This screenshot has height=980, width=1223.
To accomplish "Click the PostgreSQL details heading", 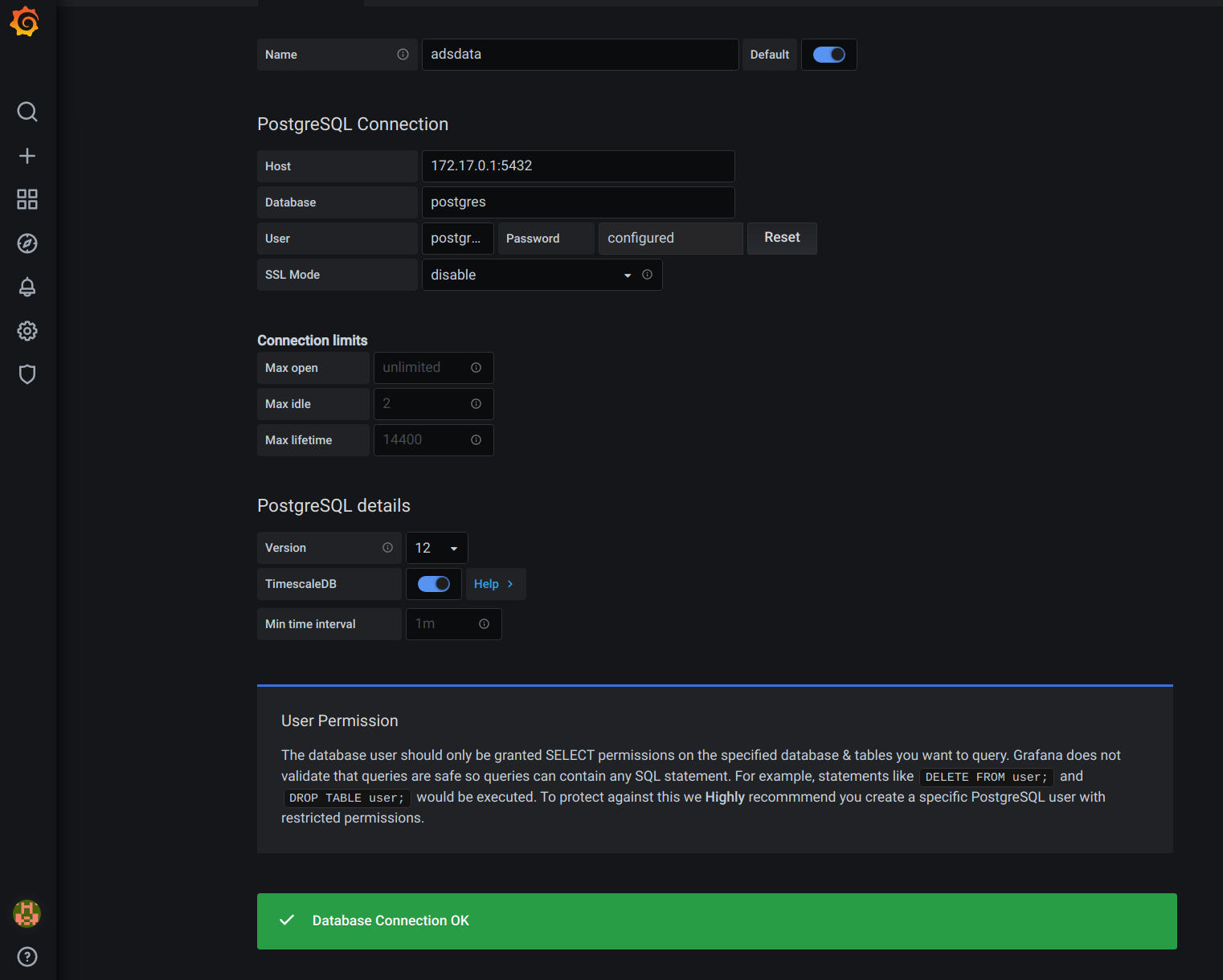I will pos(333,506).
